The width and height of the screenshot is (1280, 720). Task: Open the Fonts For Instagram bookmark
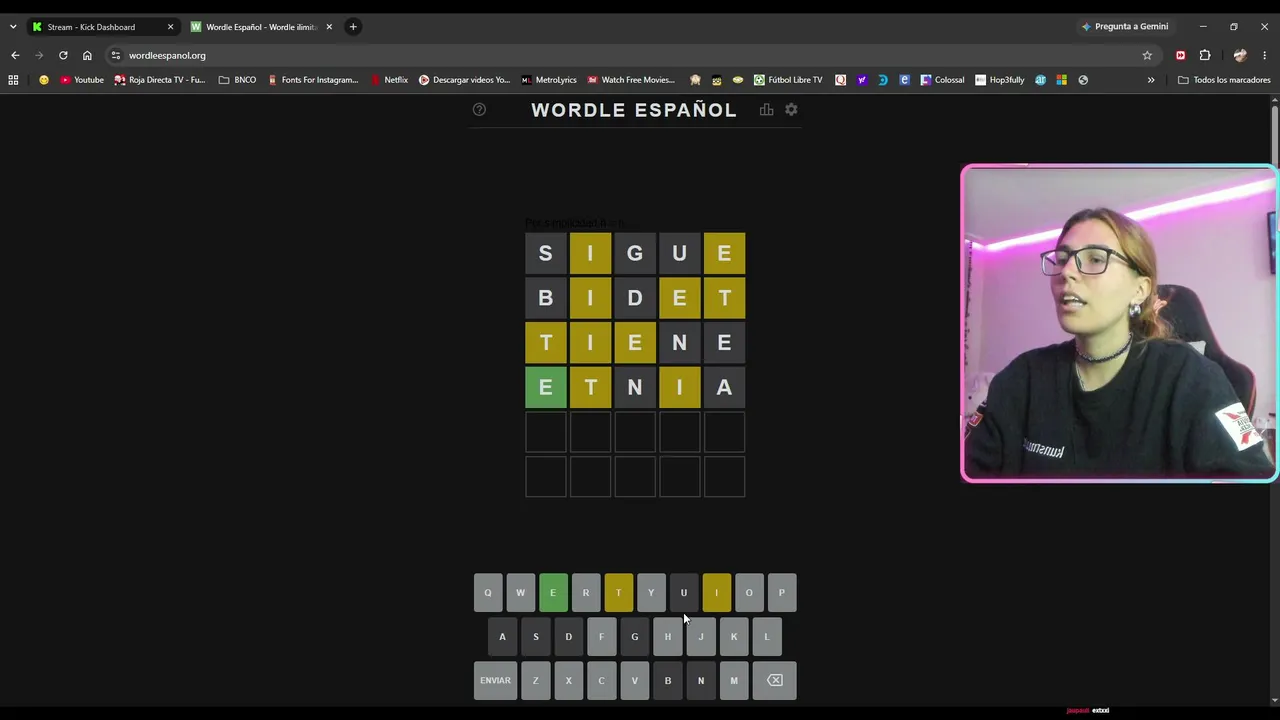pyautogui.click(x=313, y=80)
